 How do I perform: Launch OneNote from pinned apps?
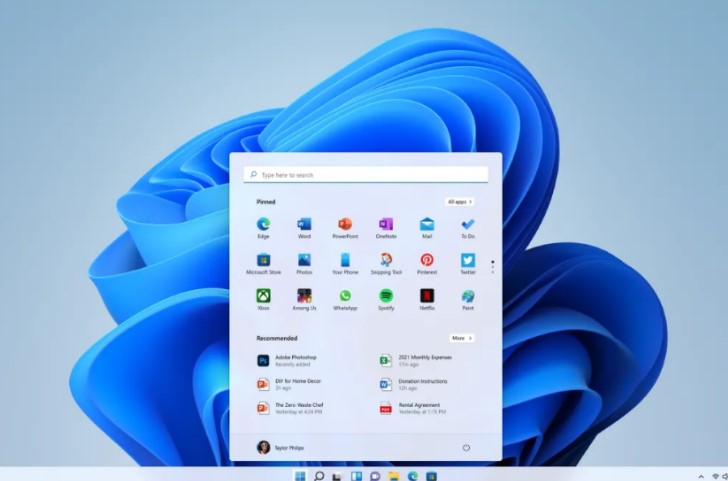[386, 225]
